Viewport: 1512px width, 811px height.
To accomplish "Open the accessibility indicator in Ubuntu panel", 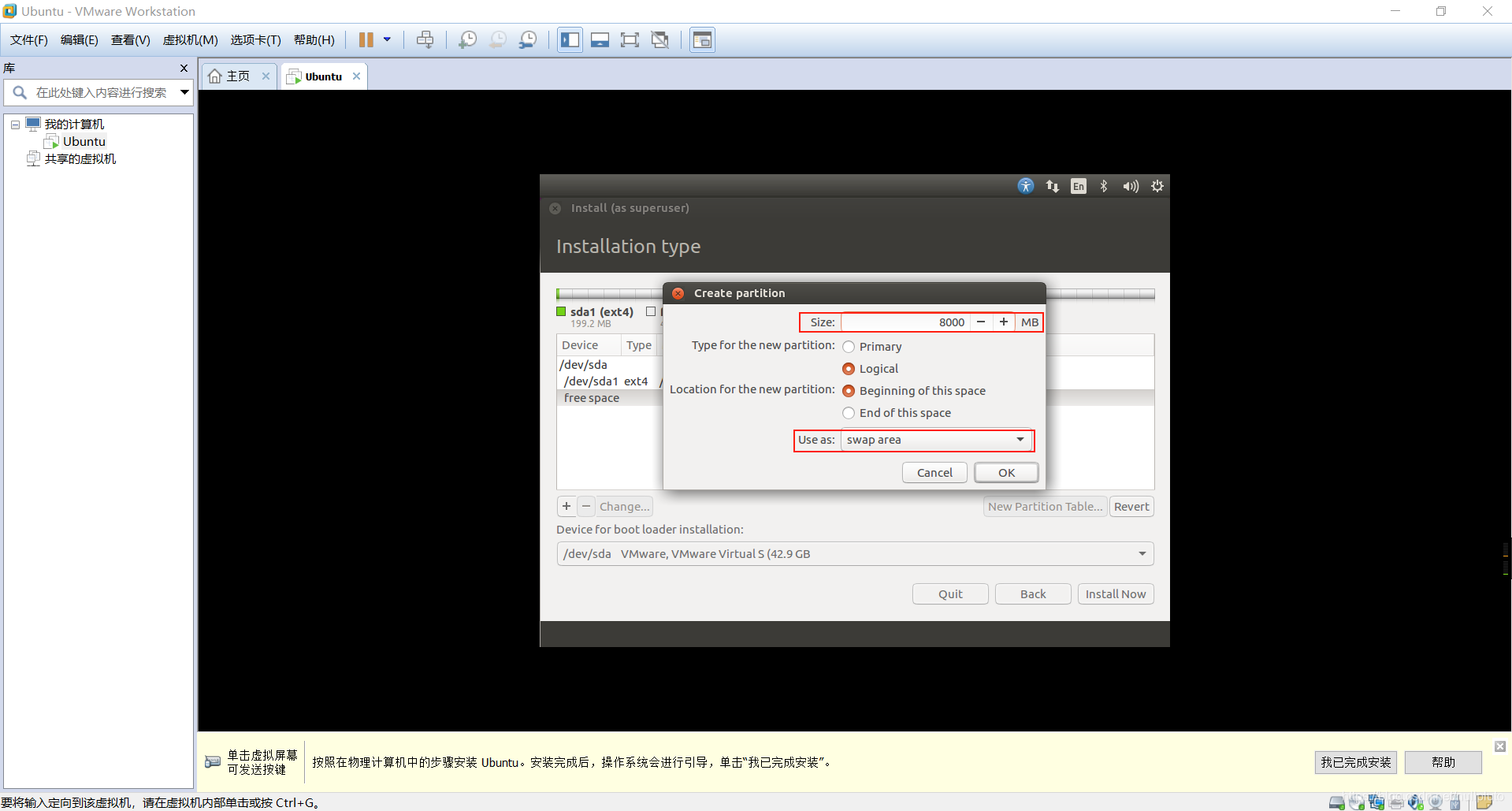I will [1025, 186].
